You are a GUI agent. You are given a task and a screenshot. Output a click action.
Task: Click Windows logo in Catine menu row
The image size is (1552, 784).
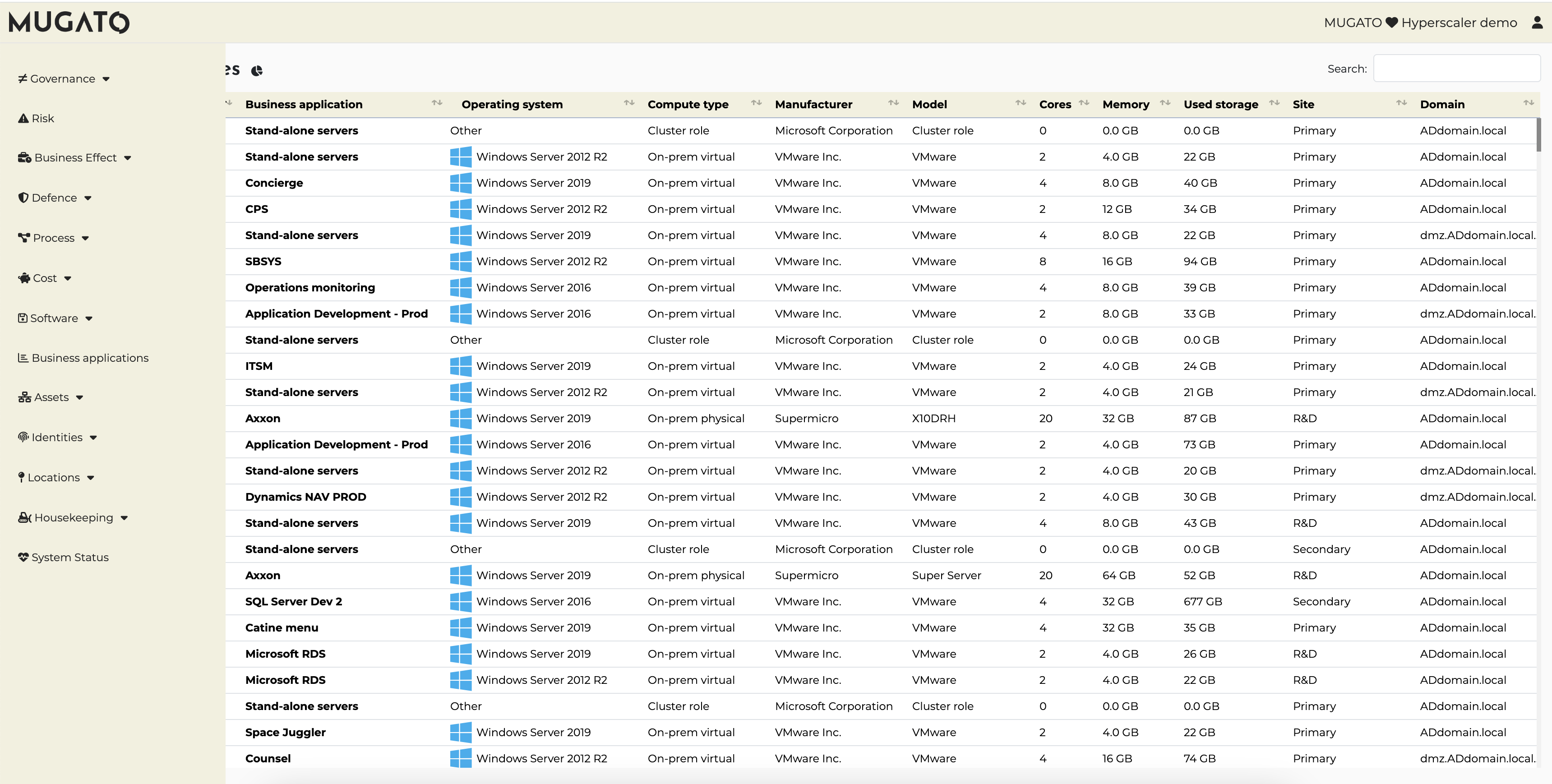[461, 627]
